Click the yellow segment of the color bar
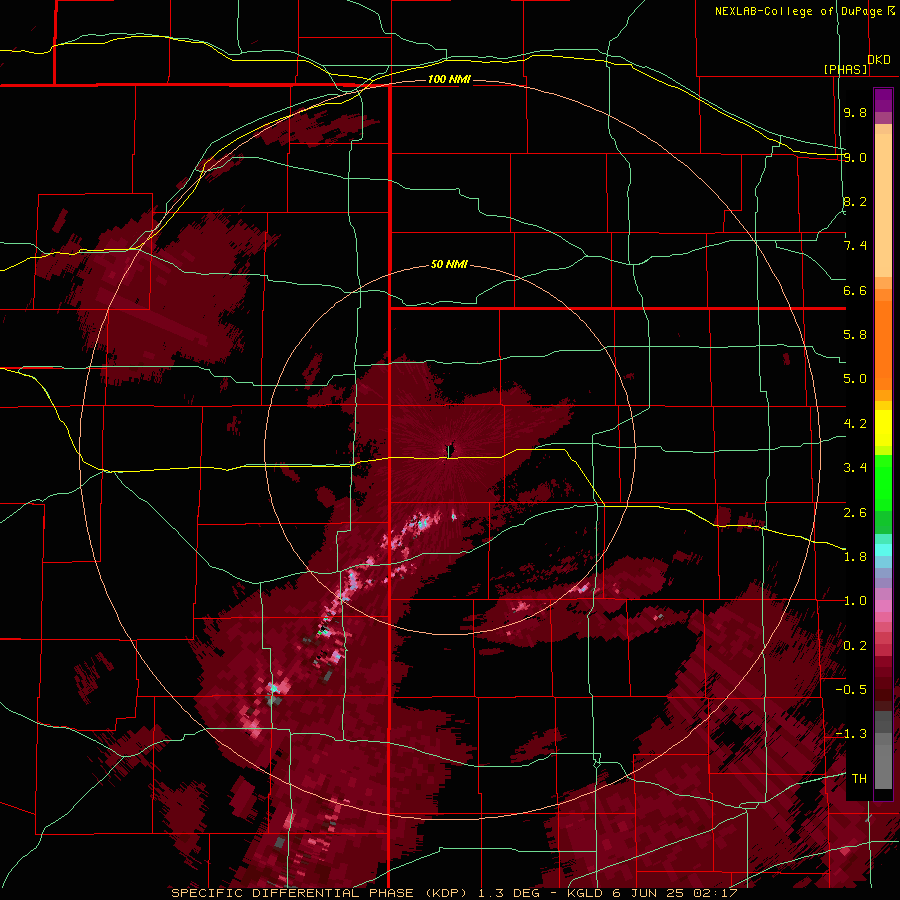 (883, 428)
